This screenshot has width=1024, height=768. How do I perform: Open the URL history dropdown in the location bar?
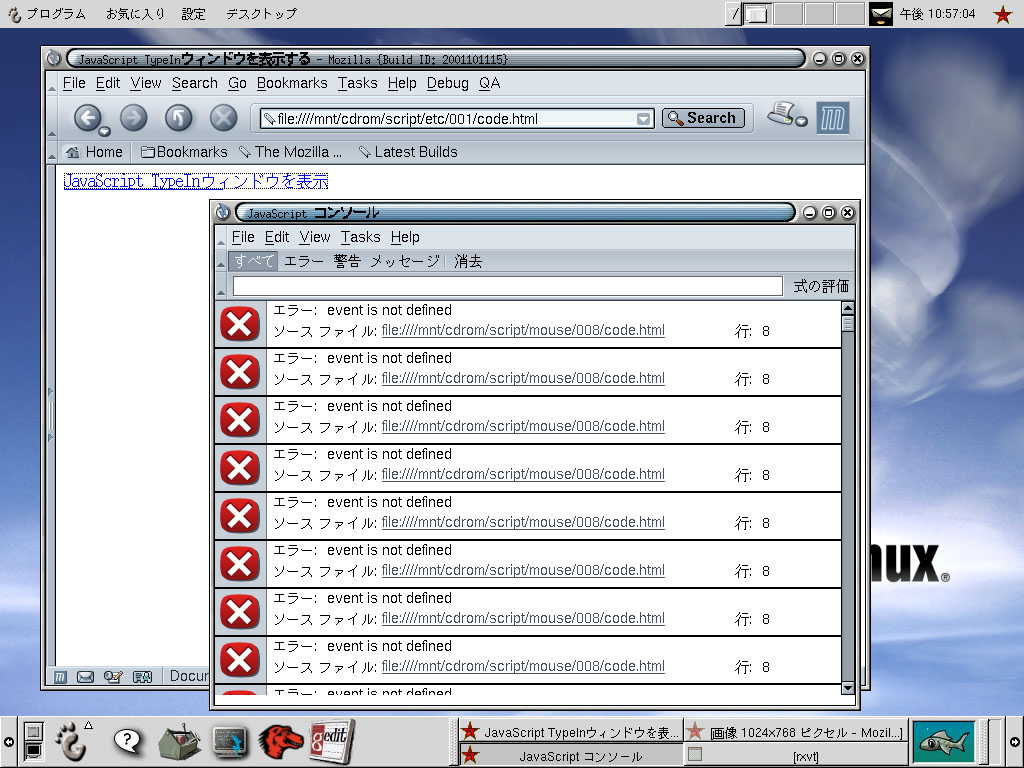pyautogui.click(x=643, y=119)
